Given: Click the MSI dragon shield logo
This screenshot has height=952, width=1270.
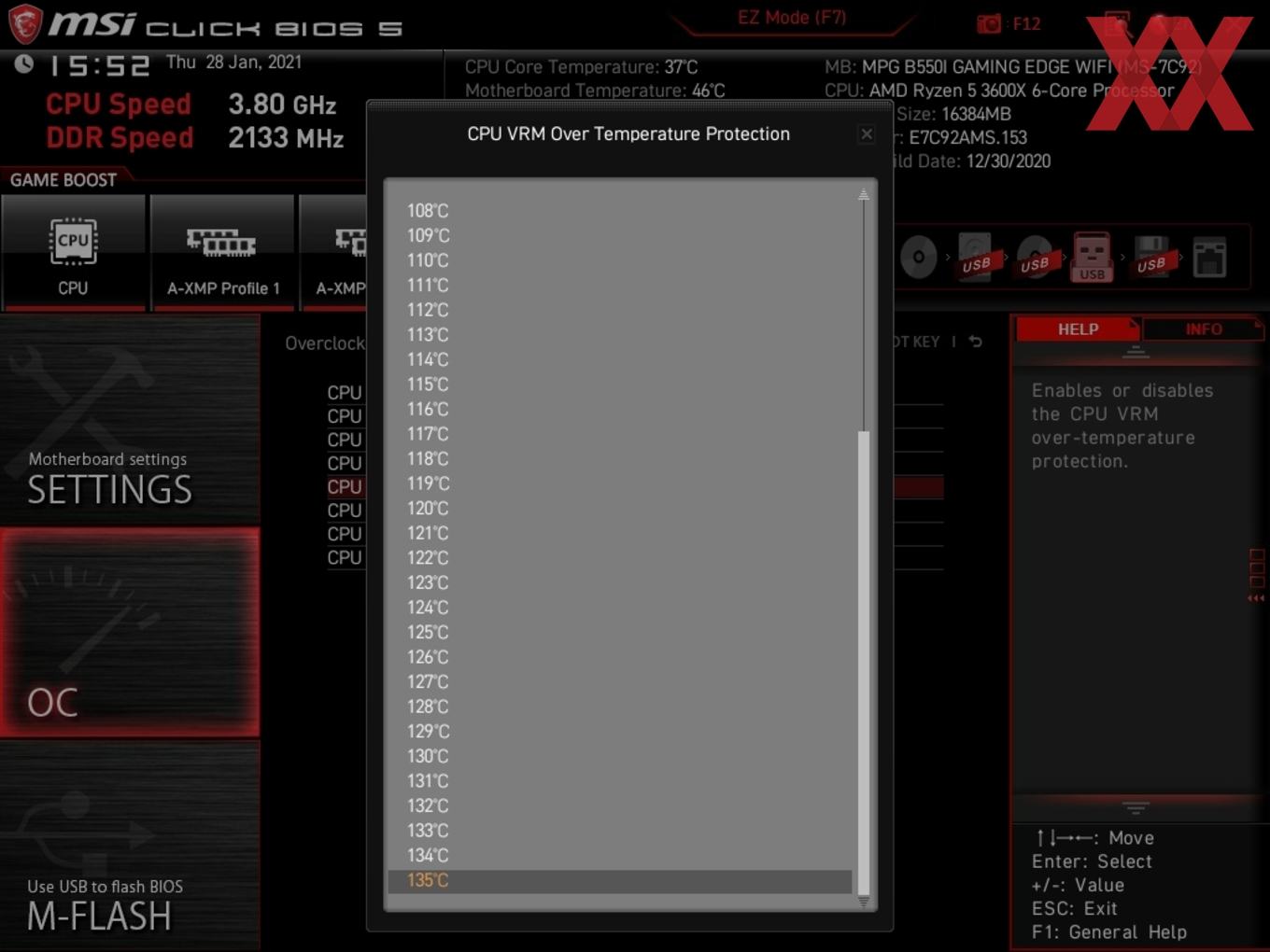Looking at the screenshot, I should [x=25, y=23].
